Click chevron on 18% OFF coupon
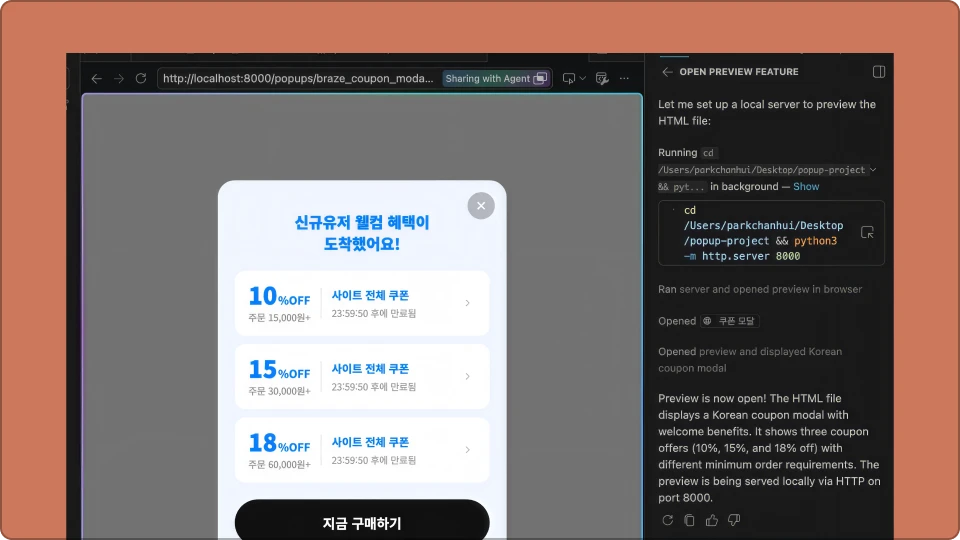 [467, 450]
